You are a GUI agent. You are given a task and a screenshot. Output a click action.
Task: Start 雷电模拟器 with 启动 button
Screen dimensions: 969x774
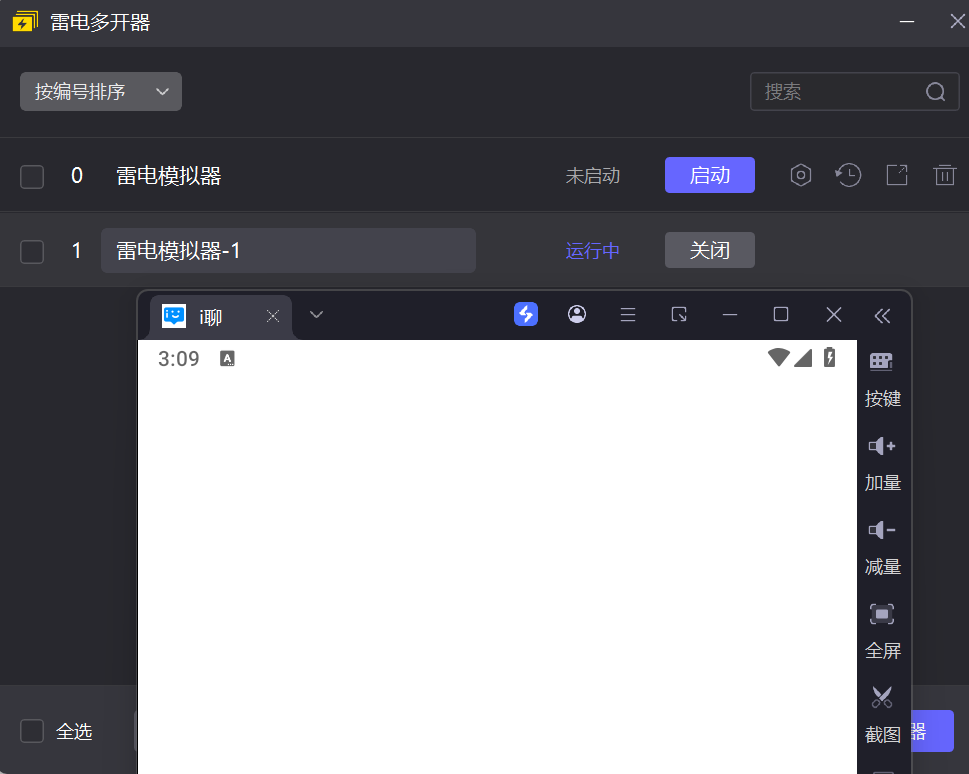pos(709,175)
